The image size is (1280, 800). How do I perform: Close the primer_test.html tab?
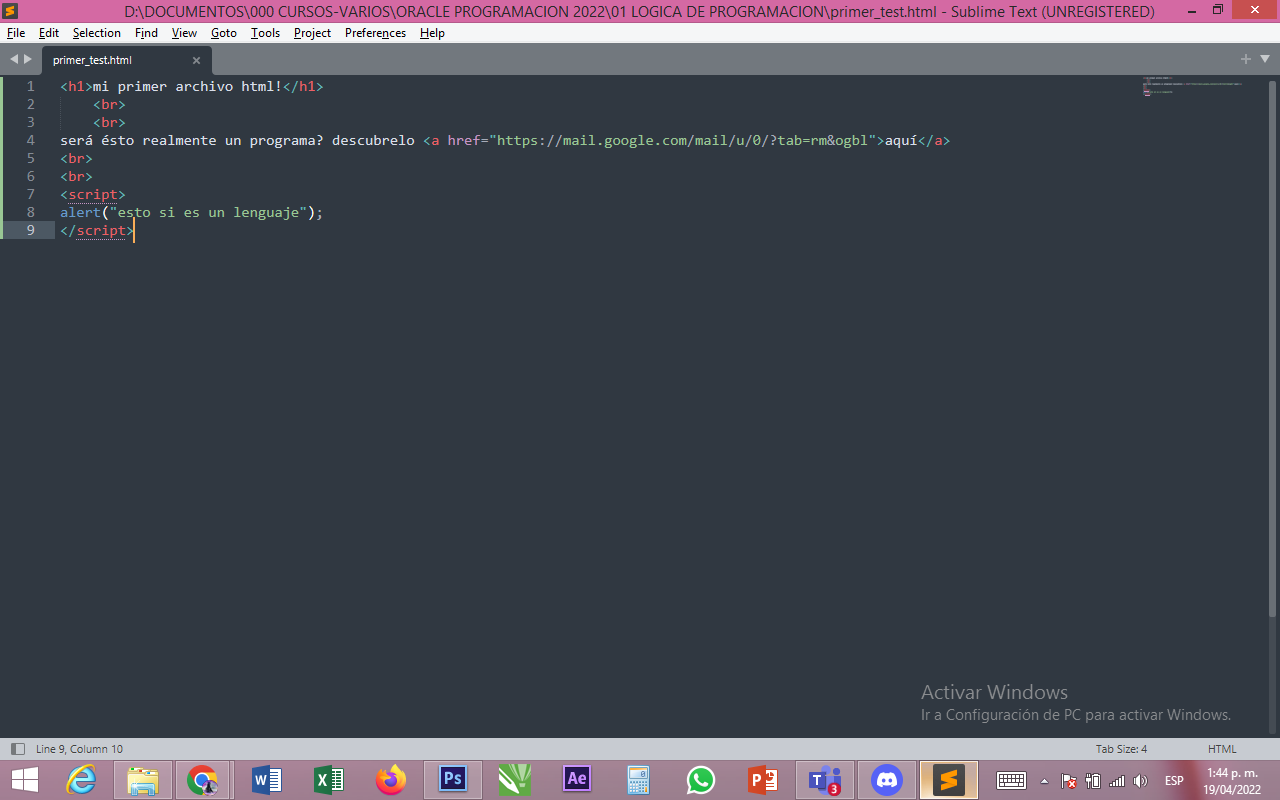196,60
